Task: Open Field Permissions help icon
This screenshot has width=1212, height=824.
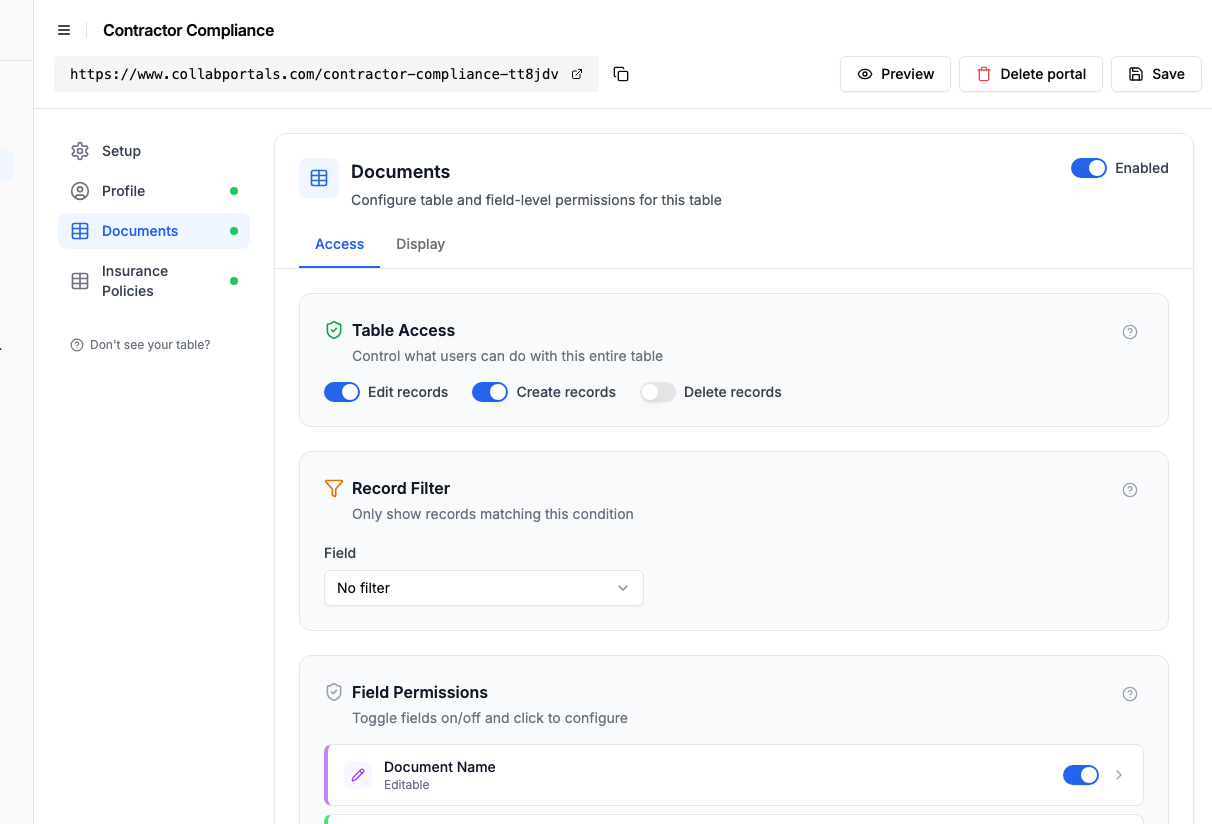Action: click(1130, 694)
